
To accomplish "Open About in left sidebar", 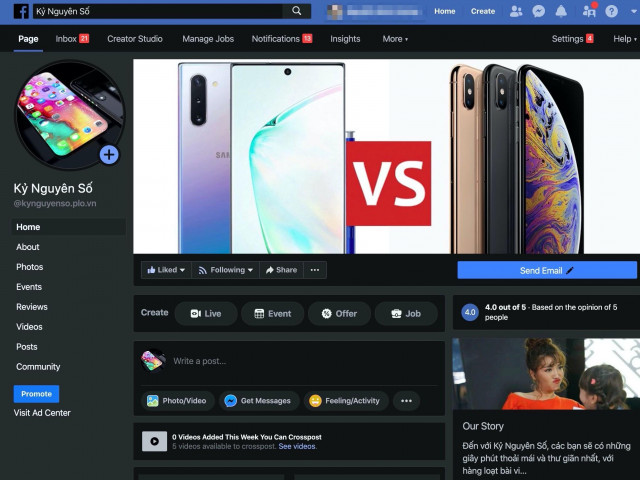I will (27, 247).
